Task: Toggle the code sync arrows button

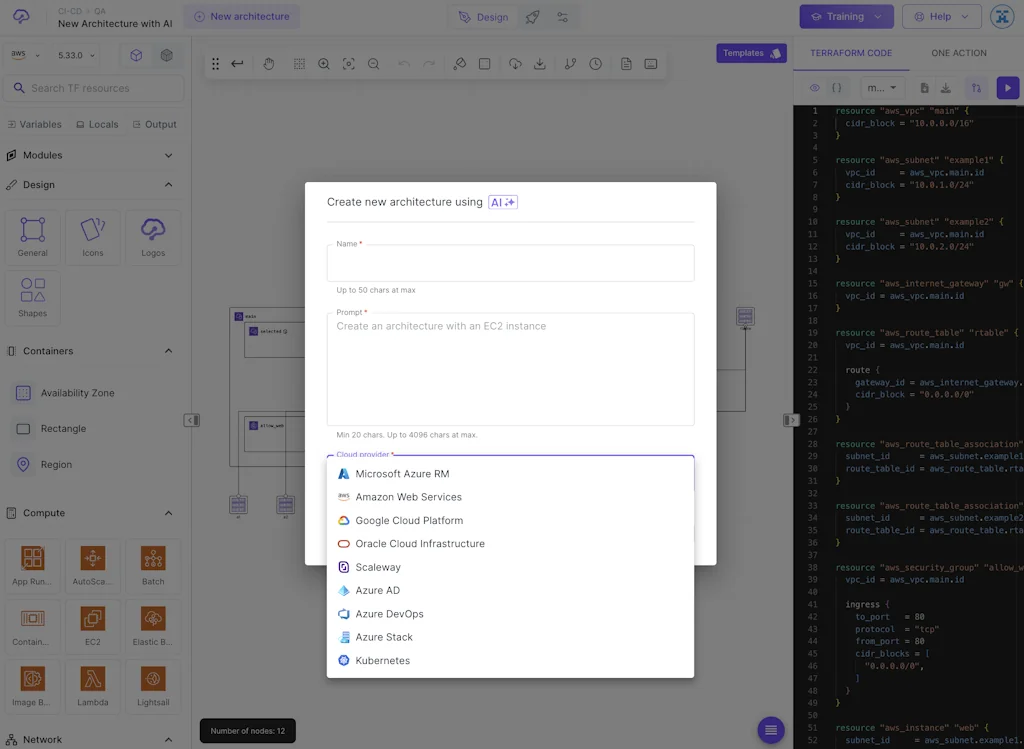Action: click(976, 88)
